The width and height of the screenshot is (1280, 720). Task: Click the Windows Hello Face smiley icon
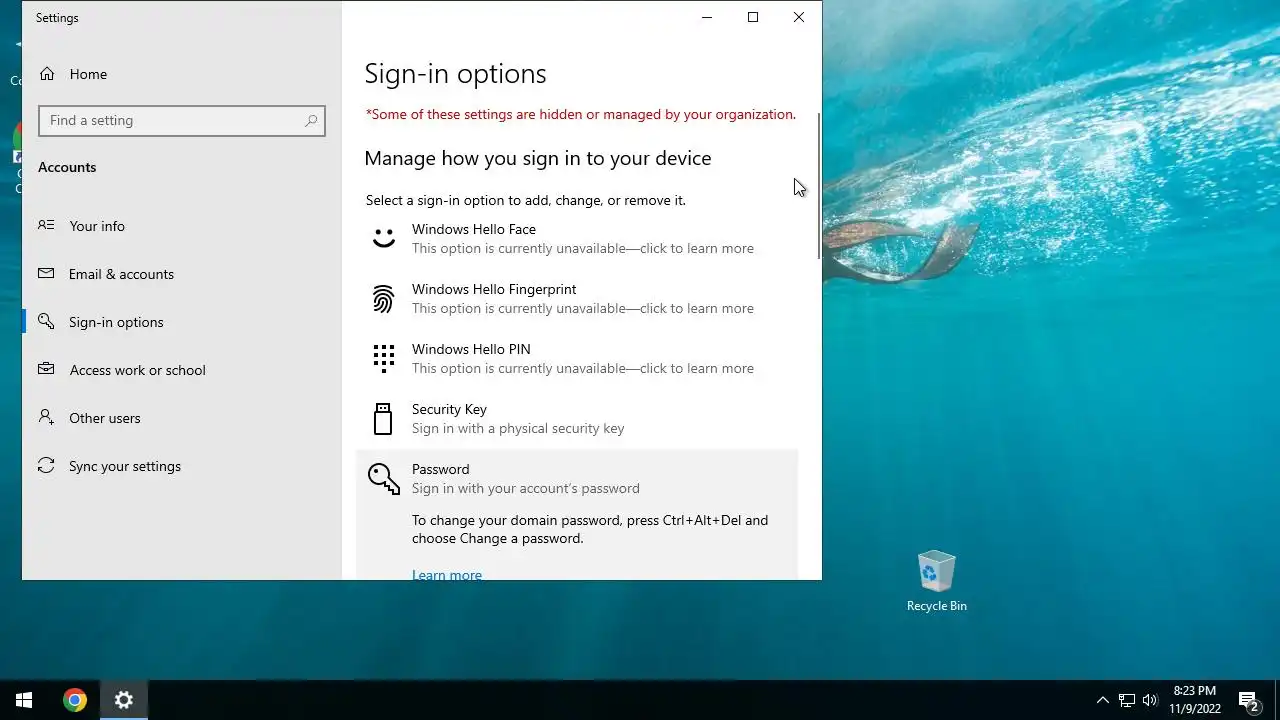click(x=383, y=238)
